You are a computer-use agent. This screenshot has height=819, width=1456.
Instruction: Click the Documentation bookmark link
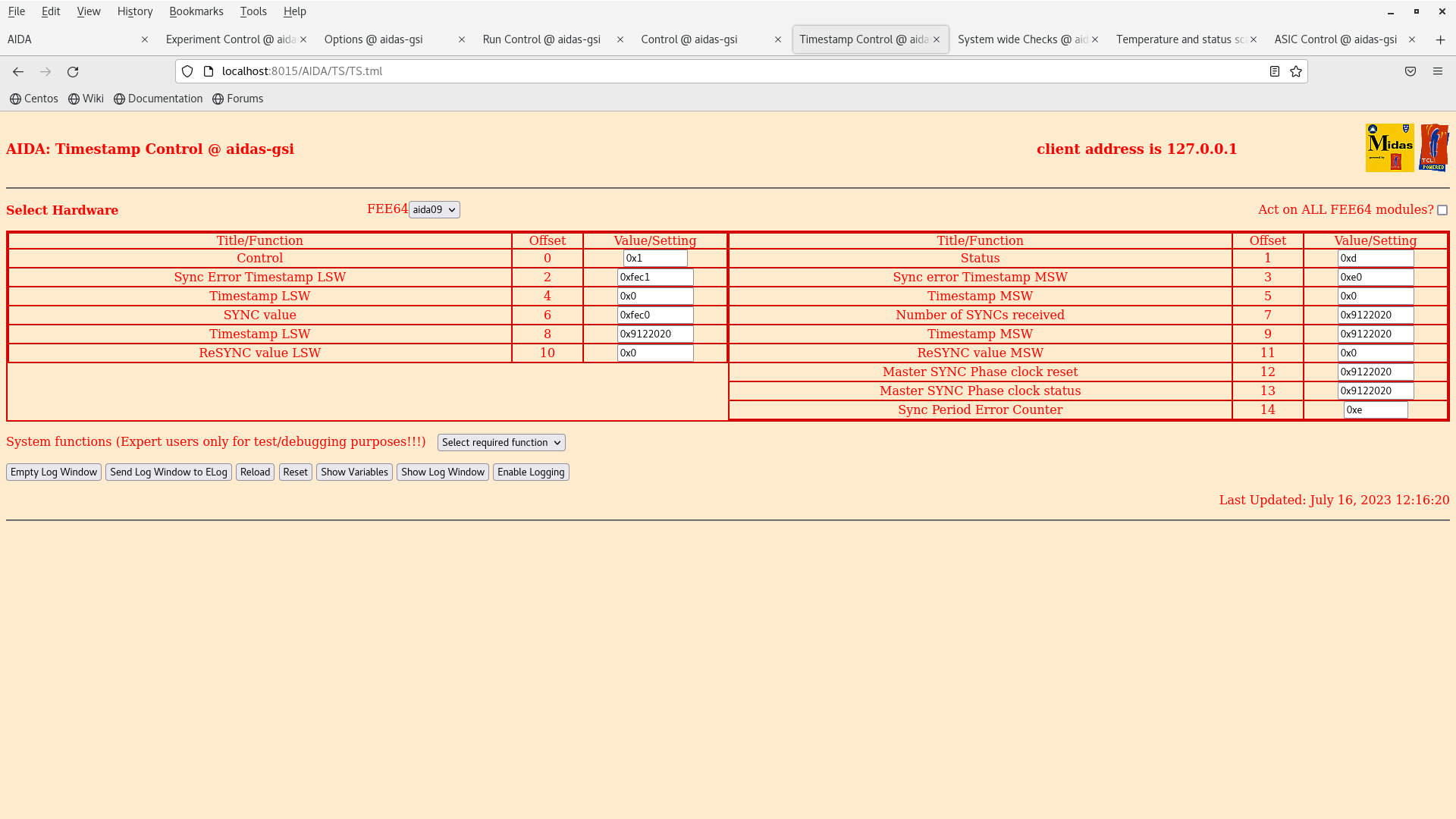click(x=158, y=99)
